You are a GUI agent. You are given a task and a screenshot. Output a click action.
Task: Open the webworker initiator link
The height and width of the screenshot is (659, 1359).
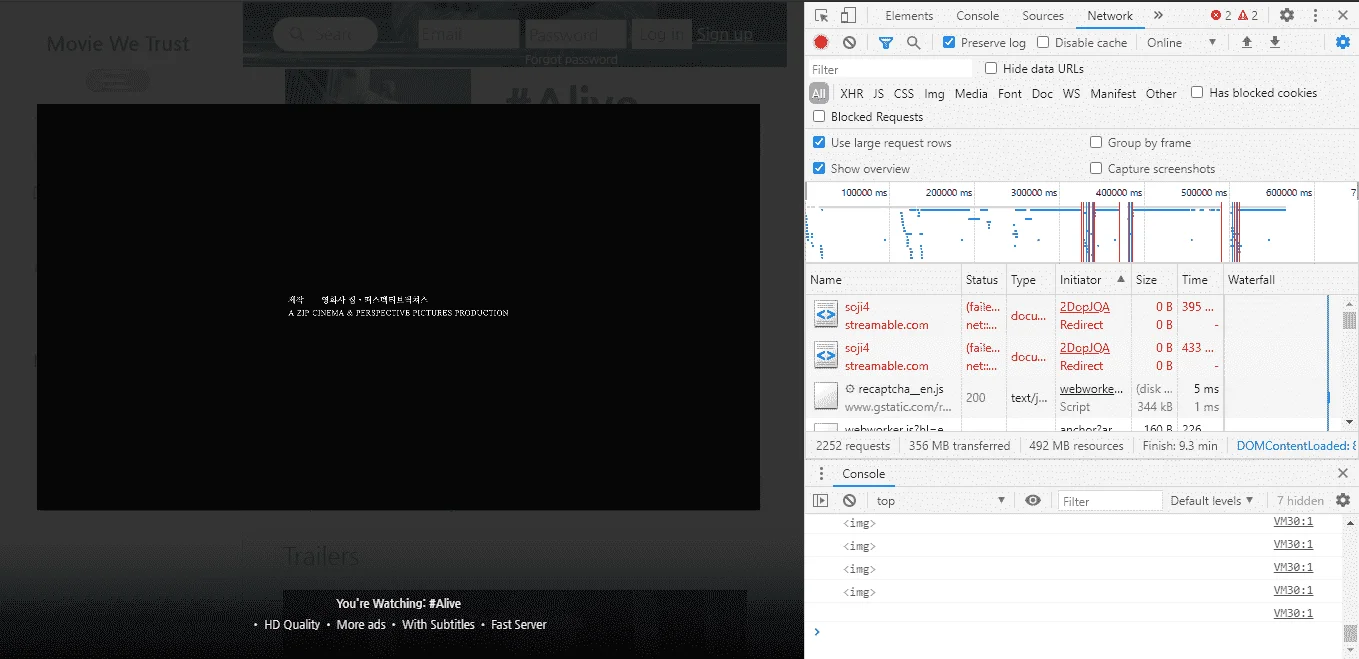(x=1092, y=388)
